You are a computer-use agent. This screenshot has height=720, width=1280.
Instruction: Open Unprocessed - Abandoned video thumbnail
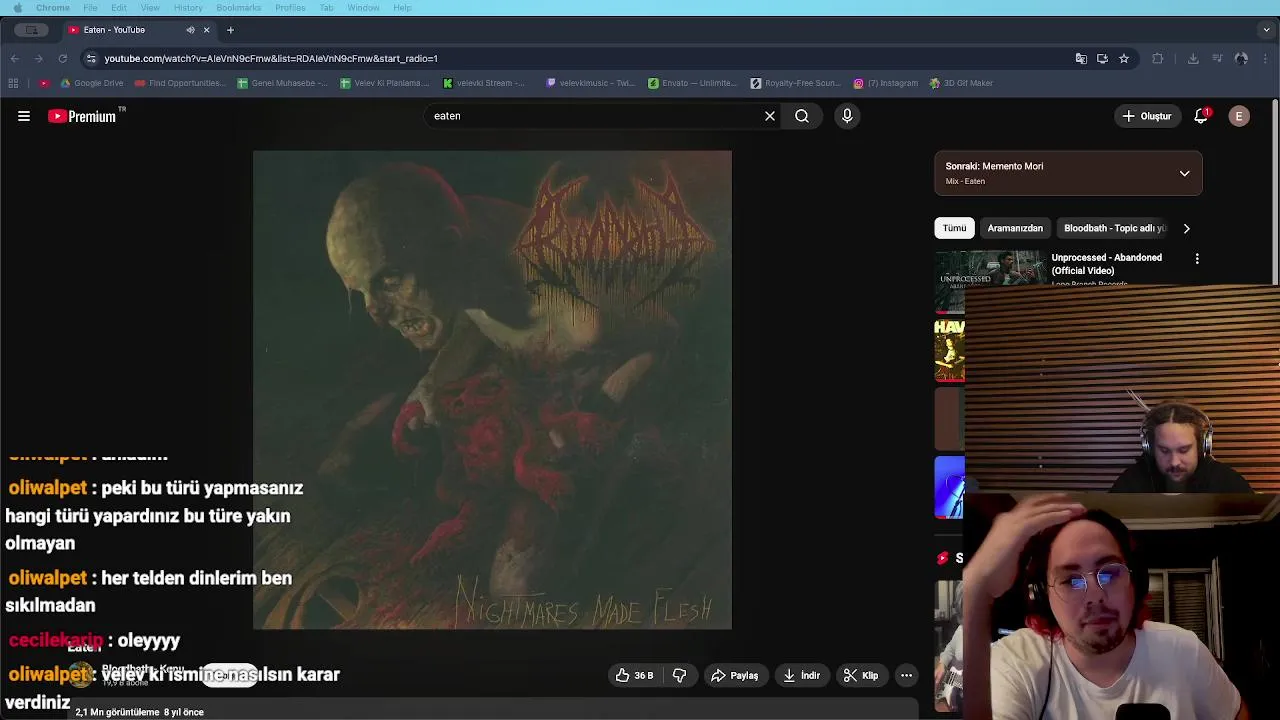tap(989, 269)
